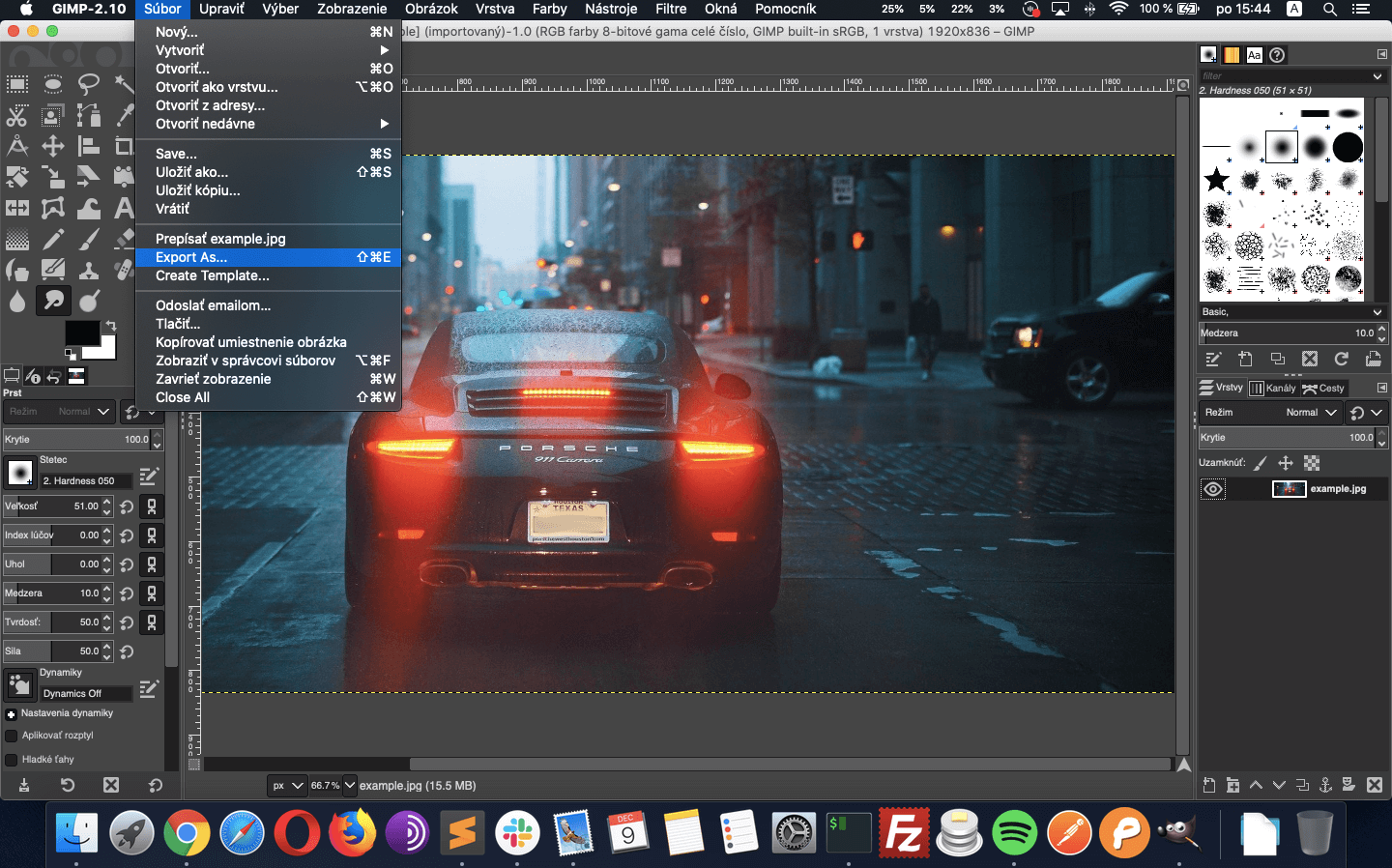Toggle the Medzera link chain in tool options

tap(152, 593)
